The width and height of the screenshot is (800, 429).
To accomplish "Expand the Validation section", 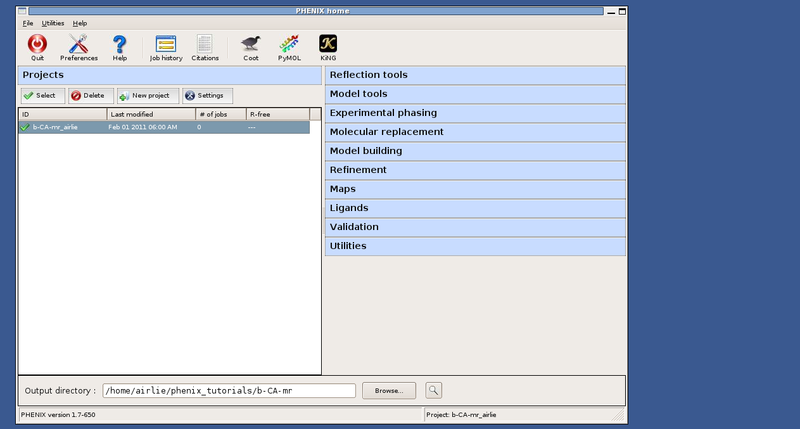I will click(x=475, y=227).
